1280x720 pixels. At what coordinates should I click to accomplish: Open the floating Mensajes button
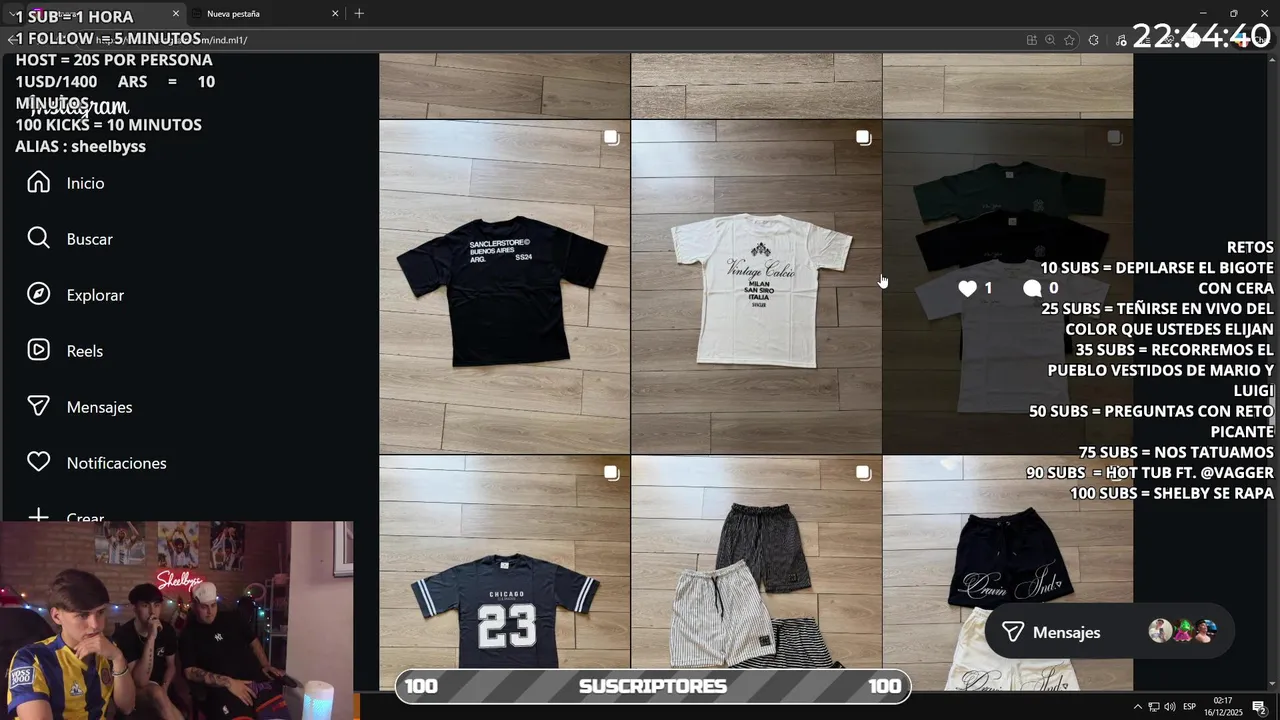pos(1110,632)
